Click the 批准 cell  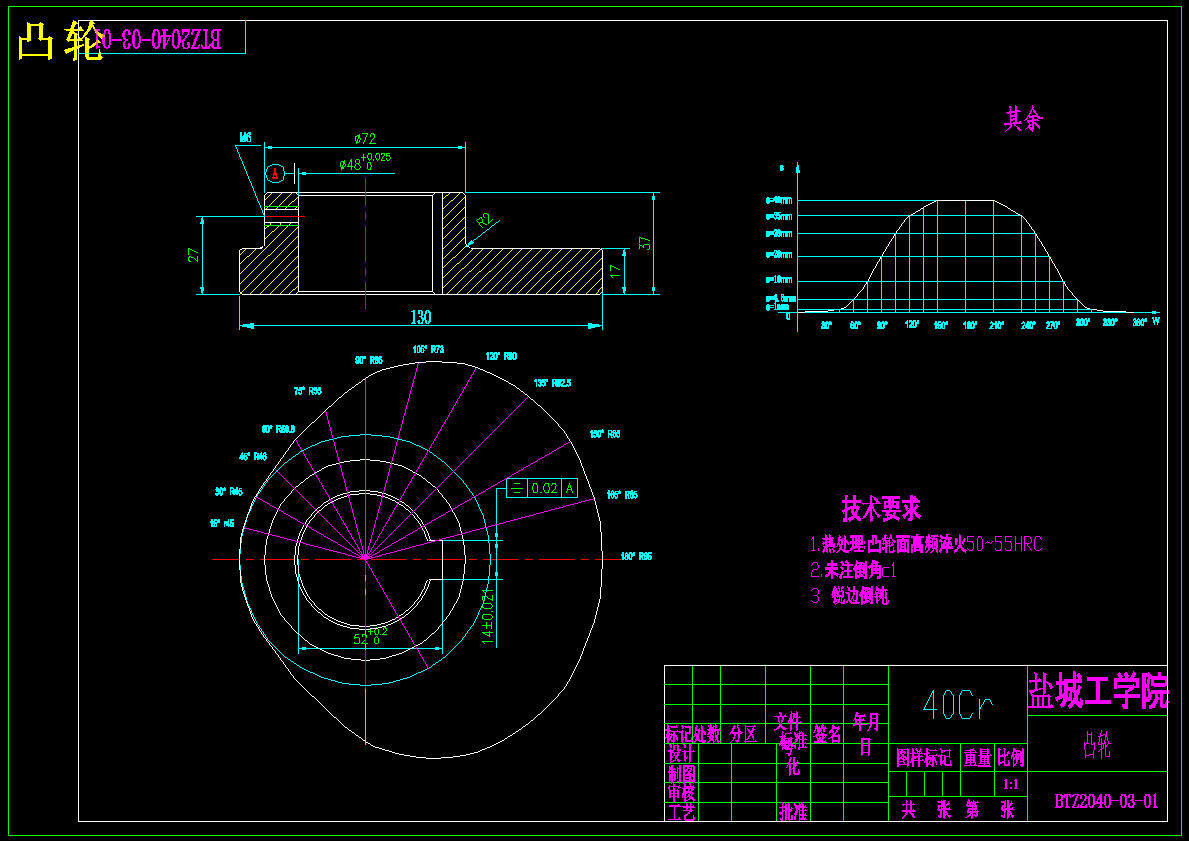pos(793,812)
